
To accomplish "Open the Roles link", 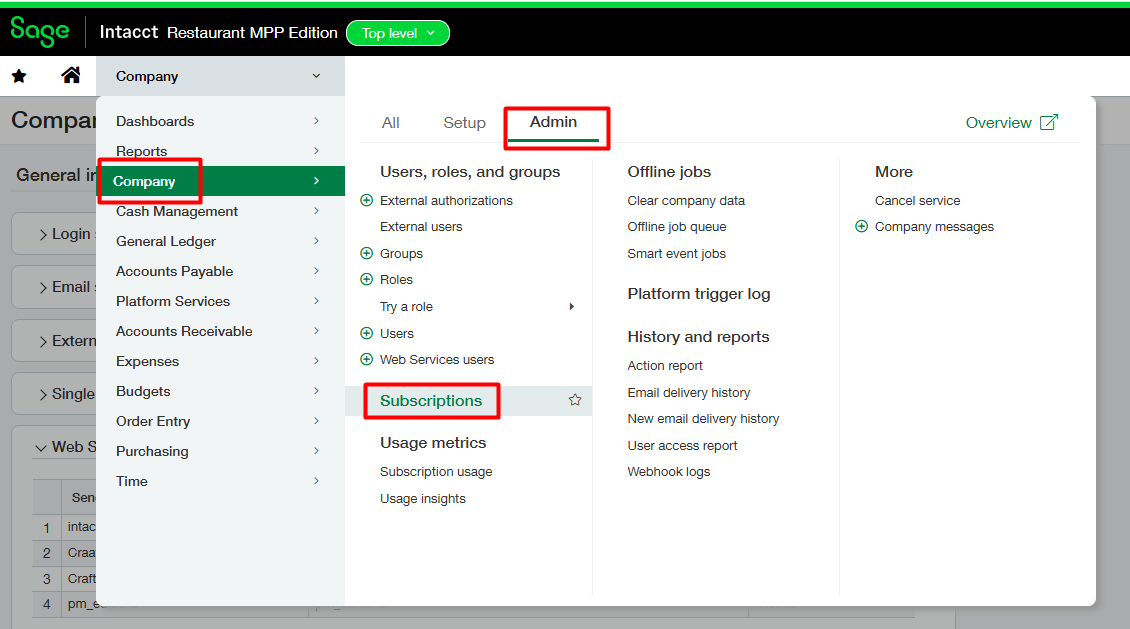I will click(396, 280).
